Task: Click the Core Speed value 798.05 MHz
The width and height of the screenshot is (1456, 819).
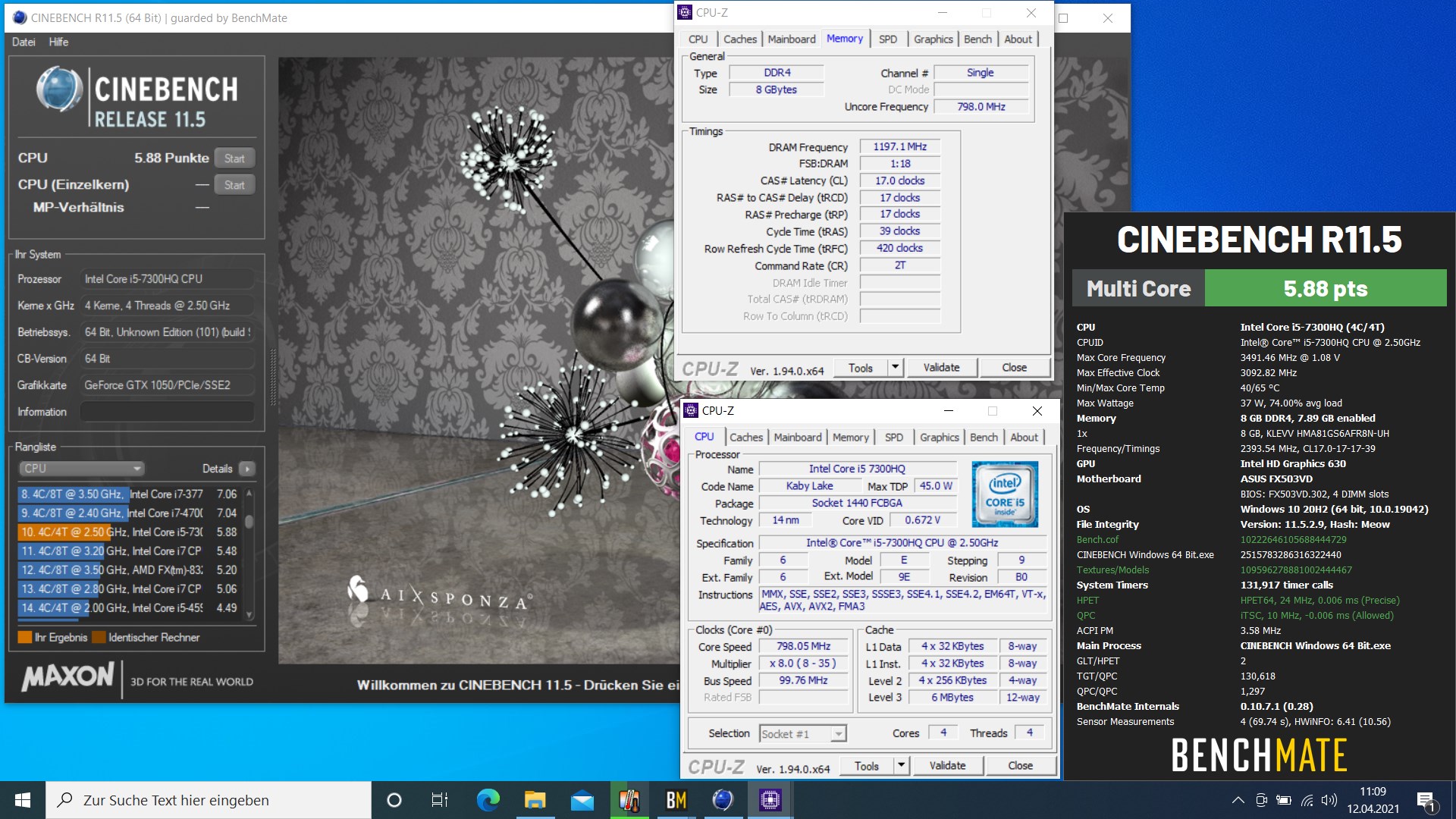Action: tap(803, 647)
